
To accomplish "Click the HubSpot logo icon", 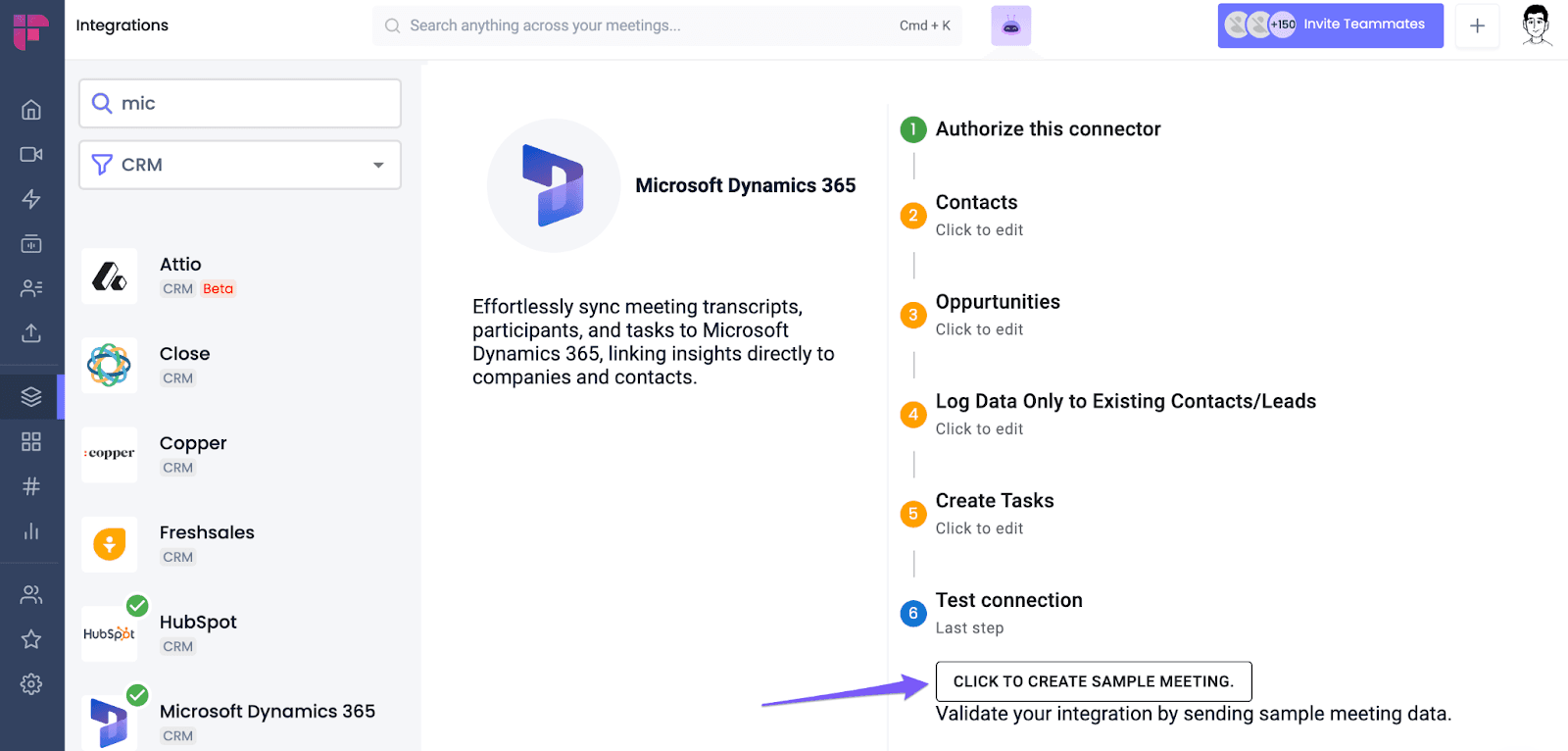I will pos(109,633).
